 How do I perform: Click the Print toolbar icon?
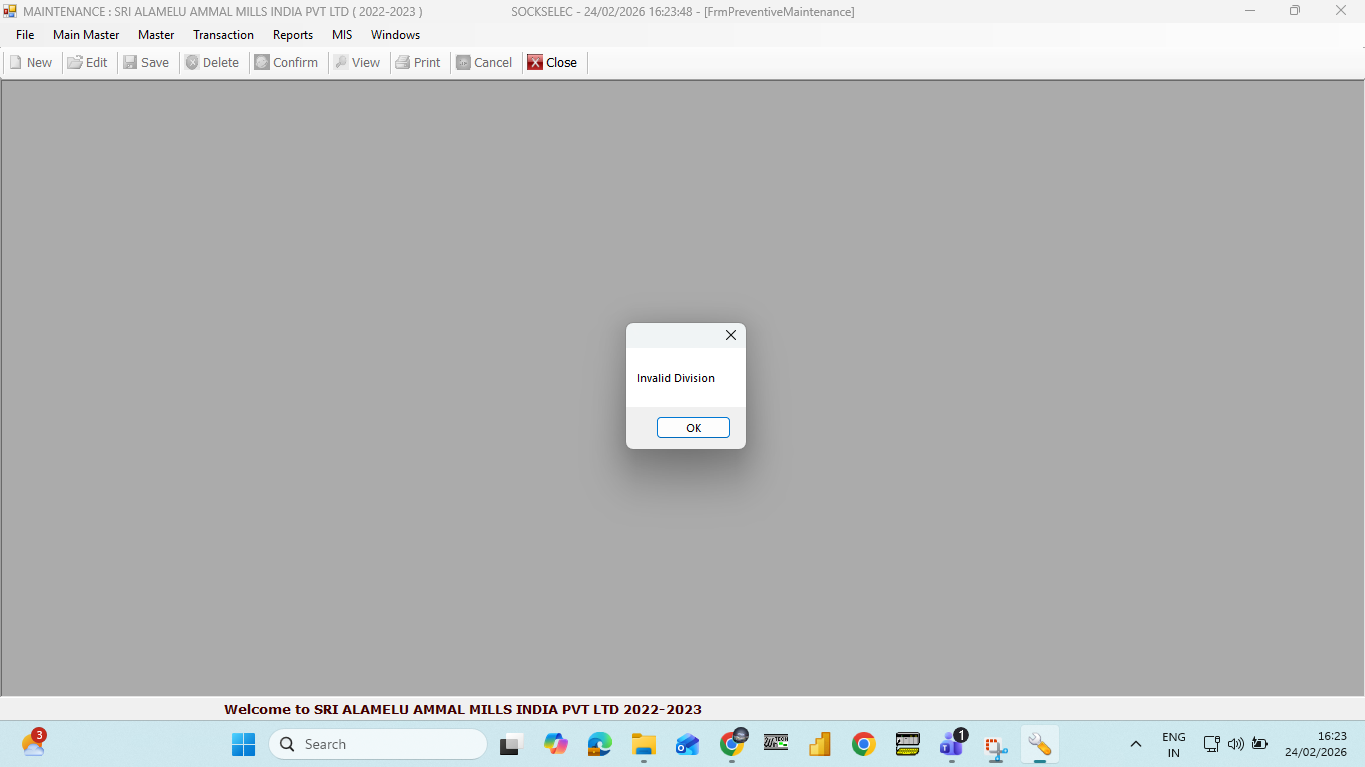[403, 62]
